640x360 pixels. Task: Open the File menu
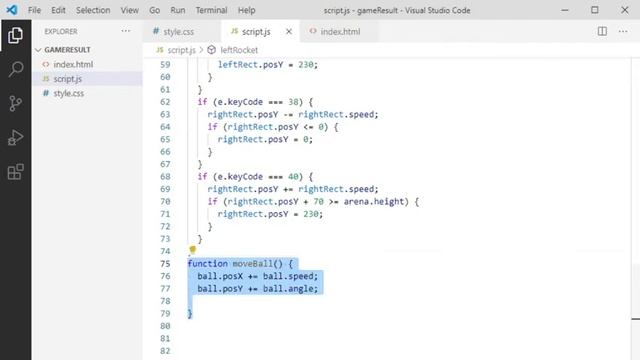tap(34, 10)
